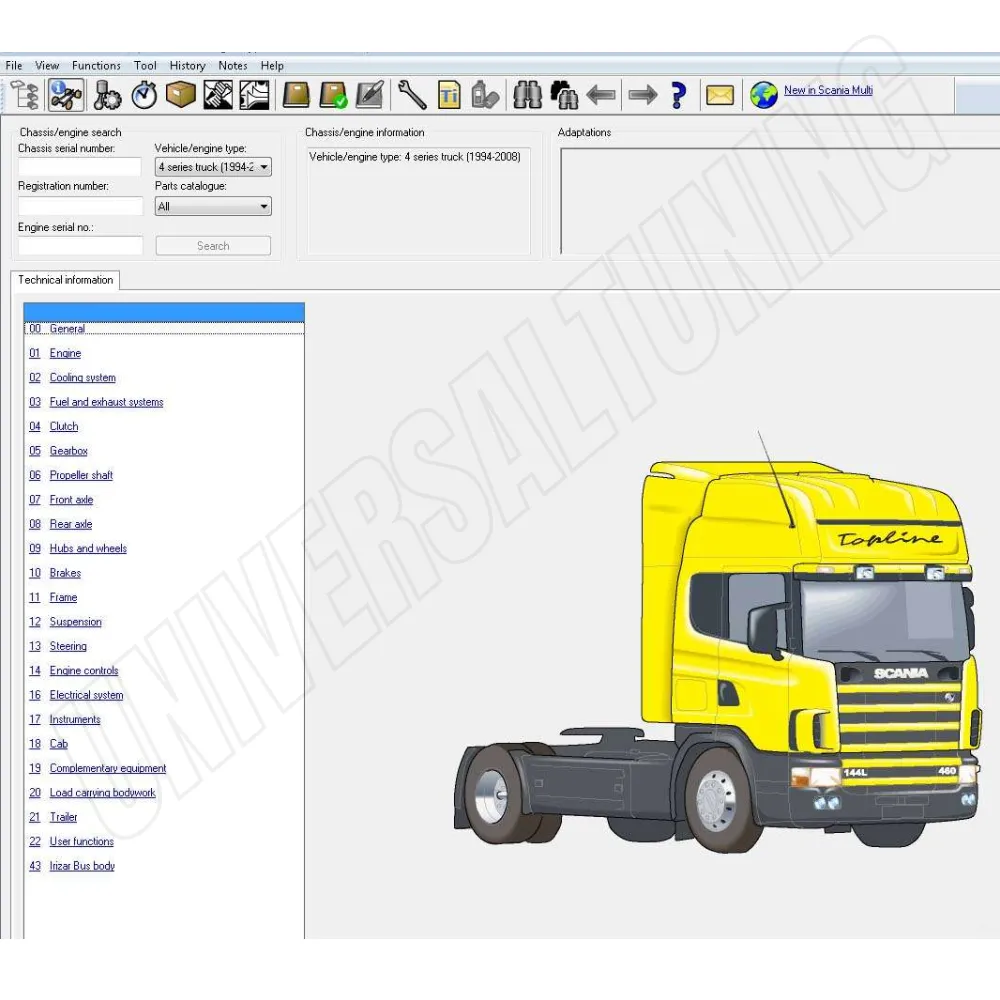Switch to the Technical information tab

(x=64, y=280)
